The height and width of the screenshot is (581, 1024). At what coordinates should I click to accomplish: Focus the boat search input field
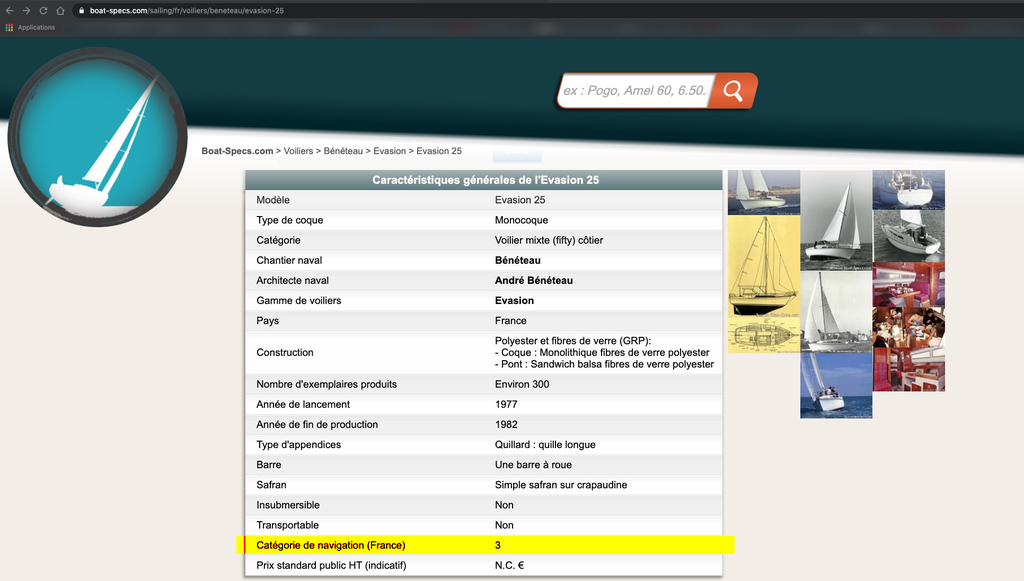point(635,91)
